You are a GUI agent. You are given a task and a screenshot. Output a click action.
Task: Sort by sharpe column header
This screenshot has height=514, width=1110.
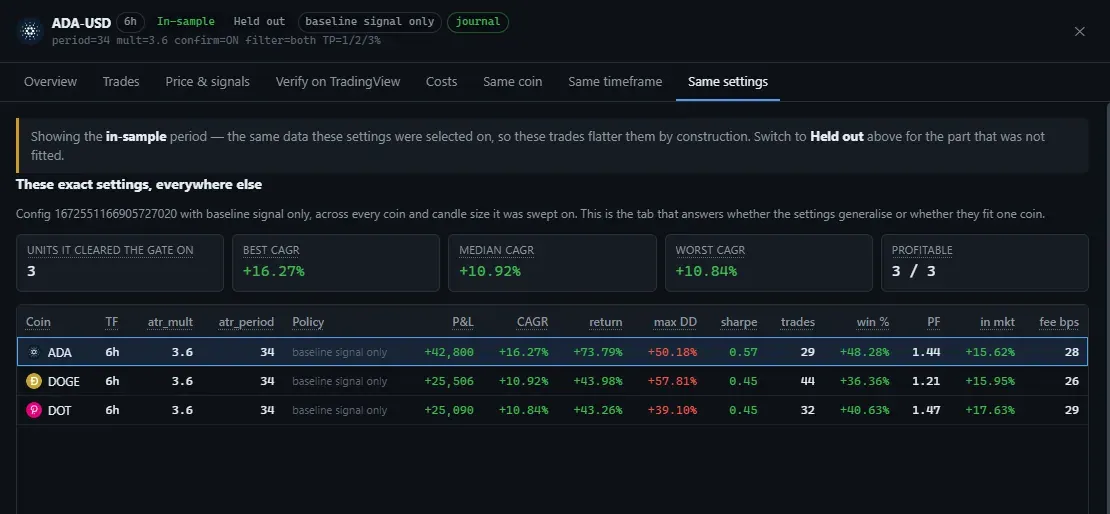tap(739, 322)
